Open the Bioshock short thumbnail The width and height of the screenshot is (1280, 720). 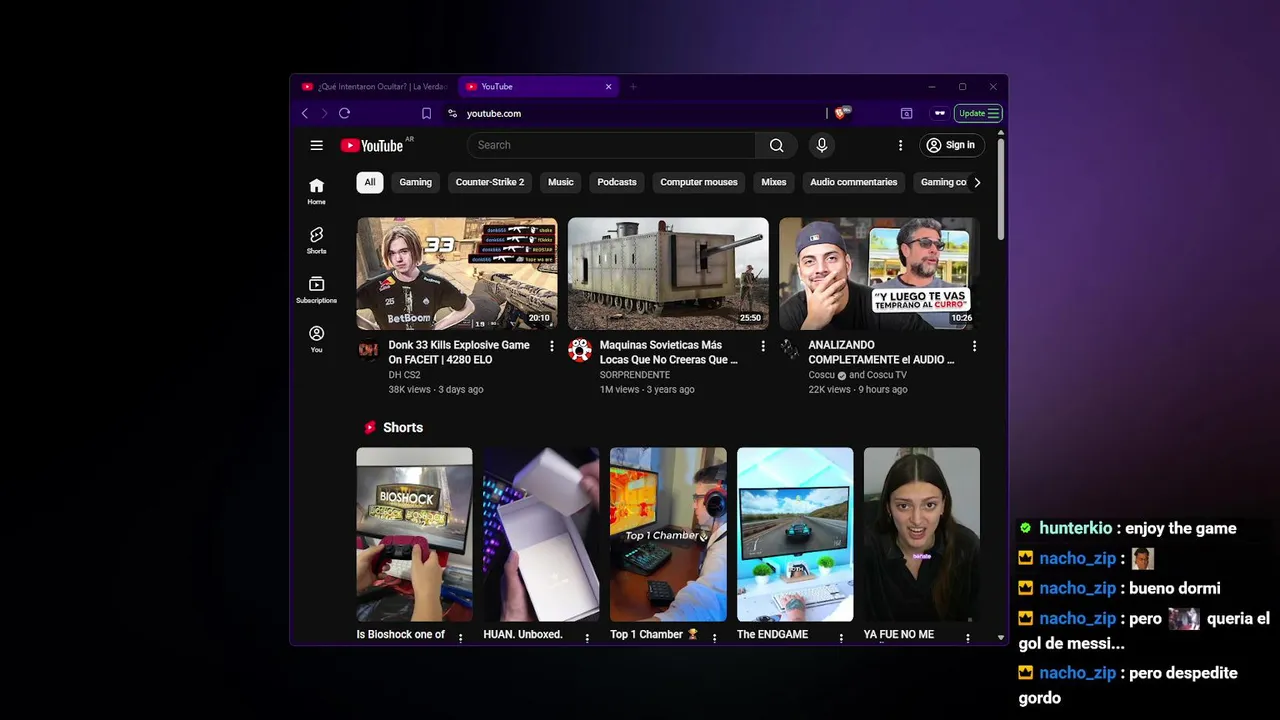[x=414, y=534]
